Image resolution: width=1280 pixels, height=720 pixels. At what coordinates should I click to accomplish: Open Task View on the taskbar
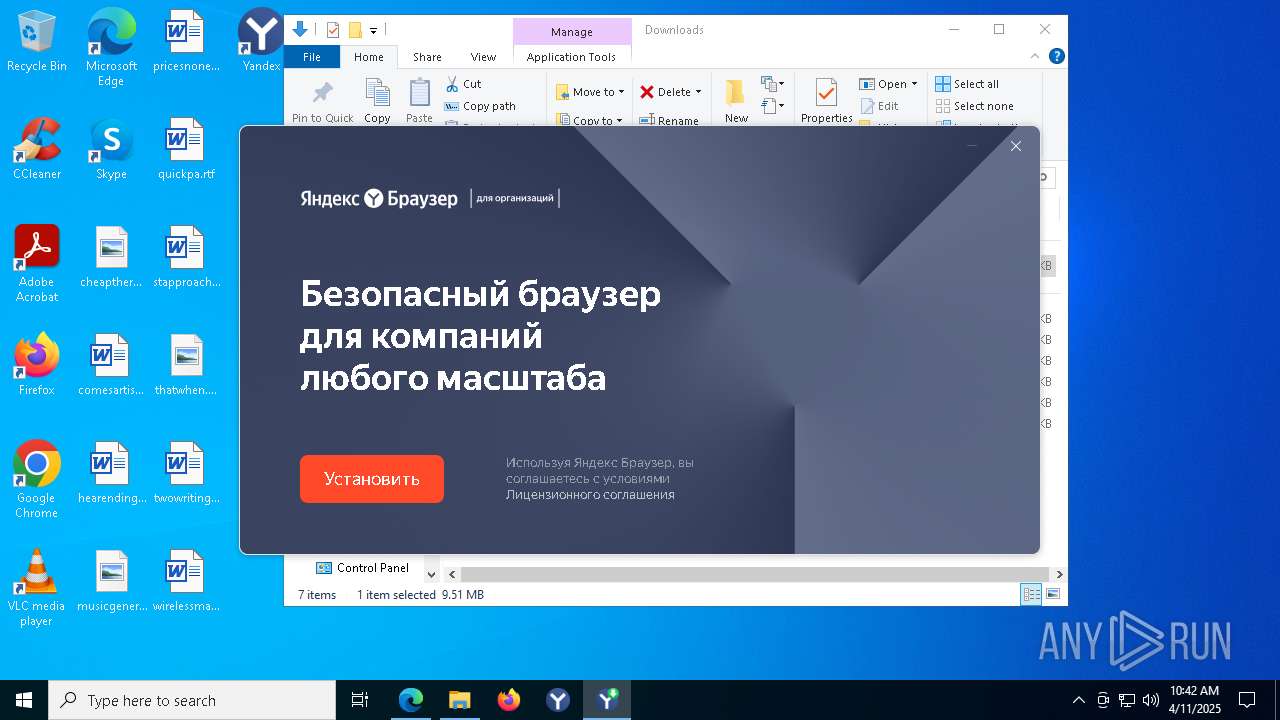pyautogui.click(x=360, y=700)
